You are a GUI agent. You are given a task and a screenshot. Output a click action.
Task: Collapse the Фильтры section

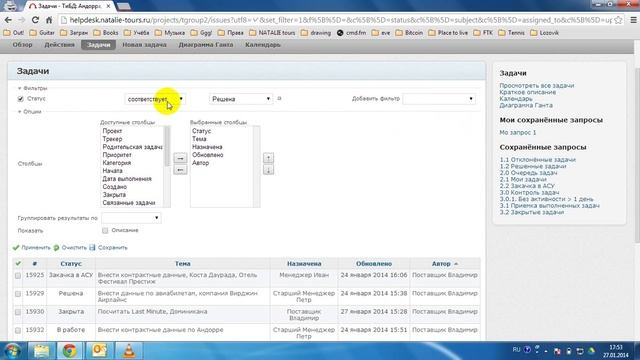[32, 88]
